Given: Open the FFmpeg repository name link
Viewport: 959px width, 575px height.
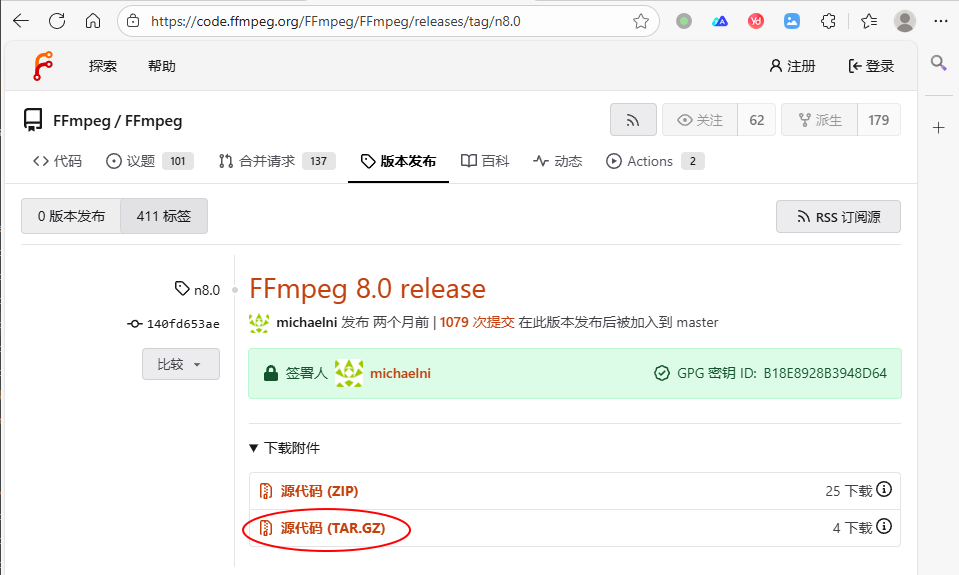Looking at the screenshot, I should pos(154,121).
